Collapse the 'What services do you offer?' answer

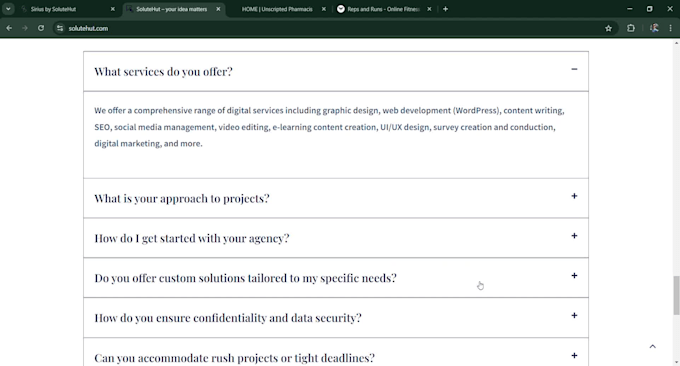click(574, 69)
